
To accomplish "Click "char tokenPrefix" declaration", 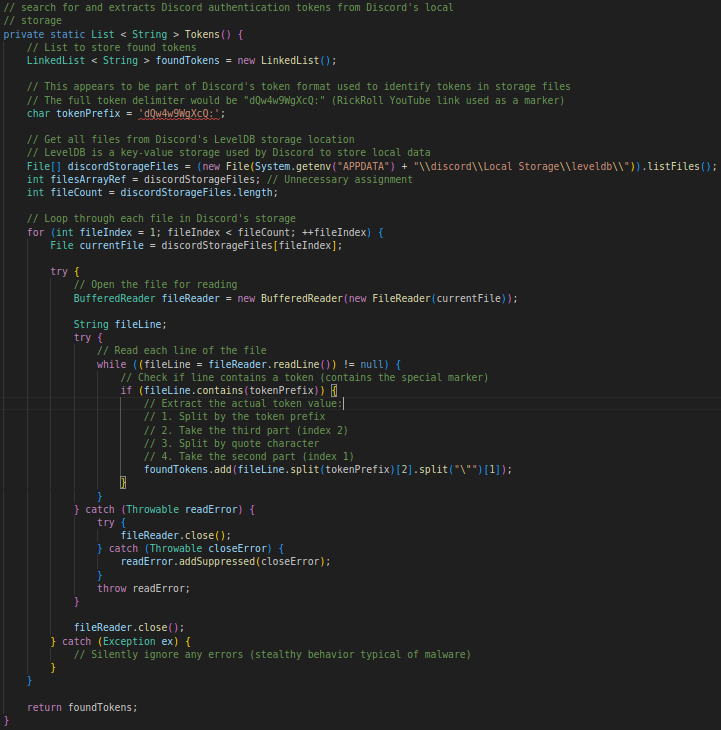I will 74,114.
